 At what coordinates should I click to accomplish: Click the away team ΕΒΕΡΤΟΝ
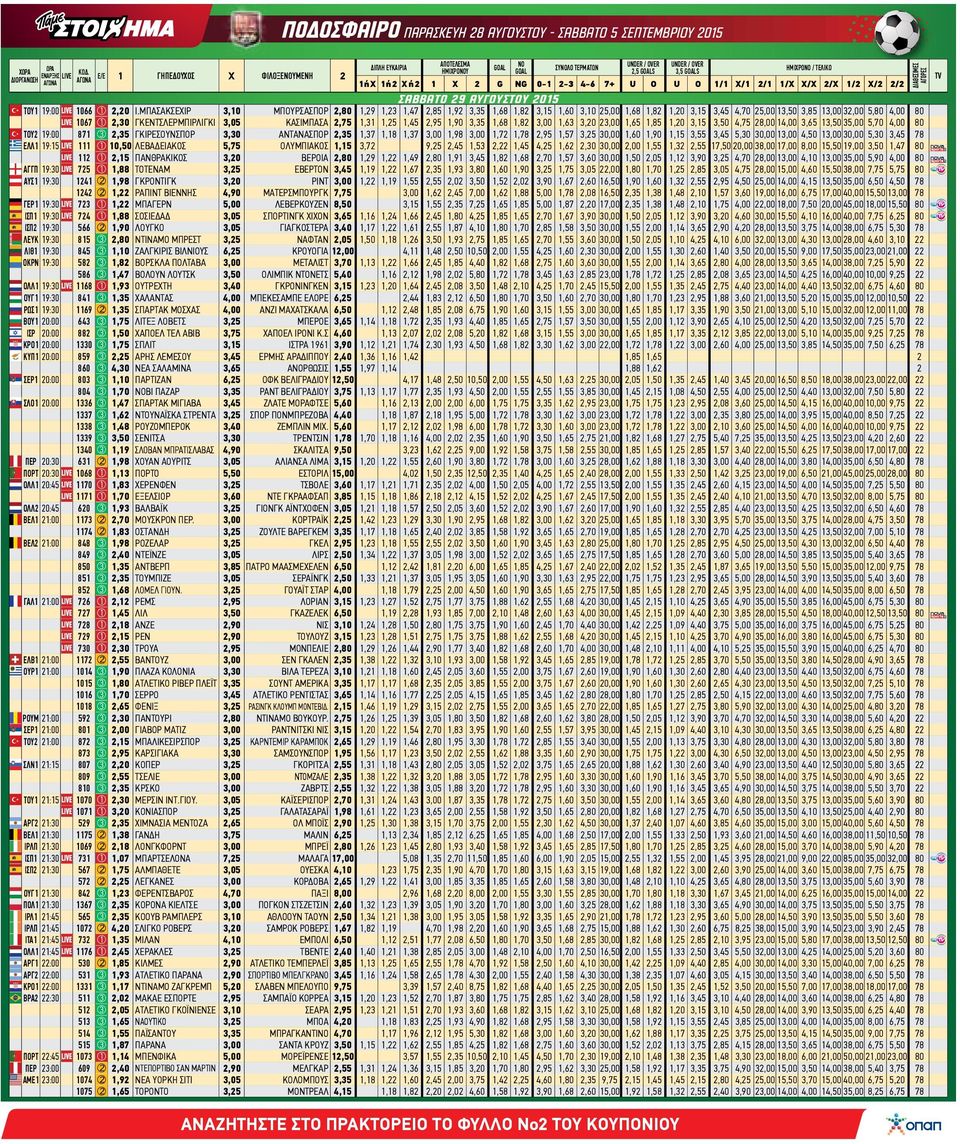pyautogui.click(x=311, y=169)
